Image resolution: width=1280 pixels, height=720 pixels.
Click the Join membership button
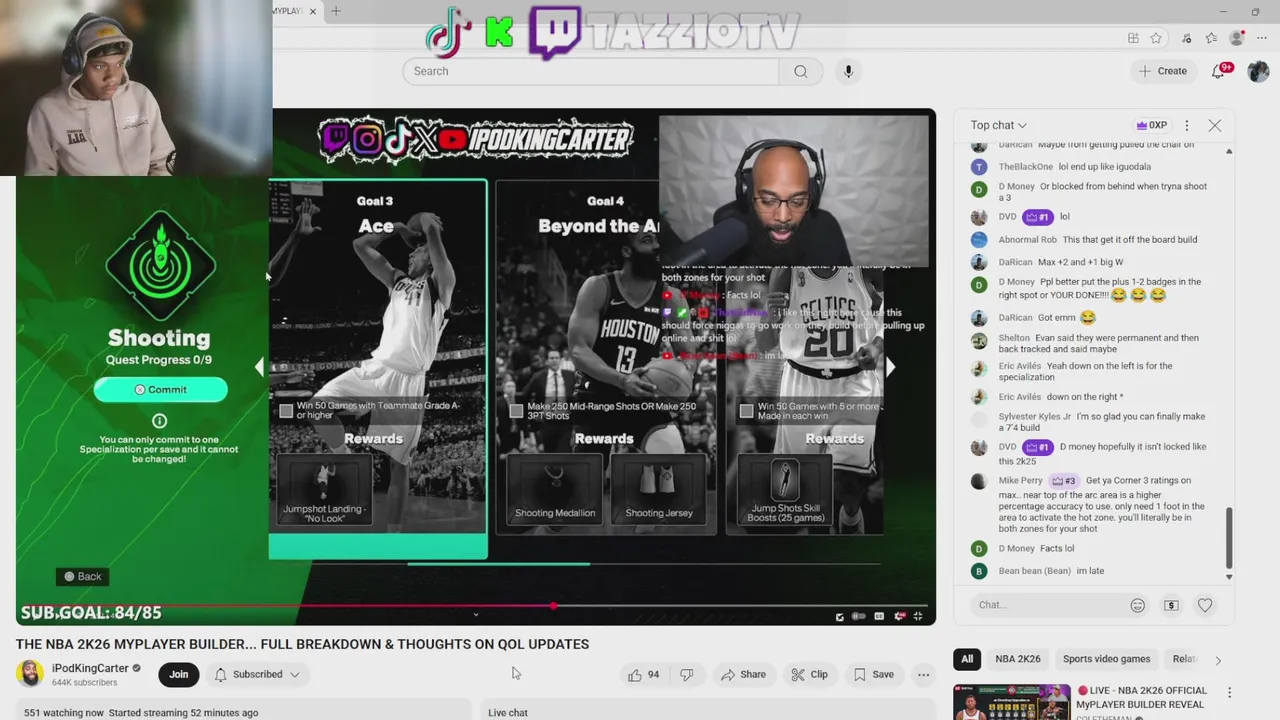178,675
